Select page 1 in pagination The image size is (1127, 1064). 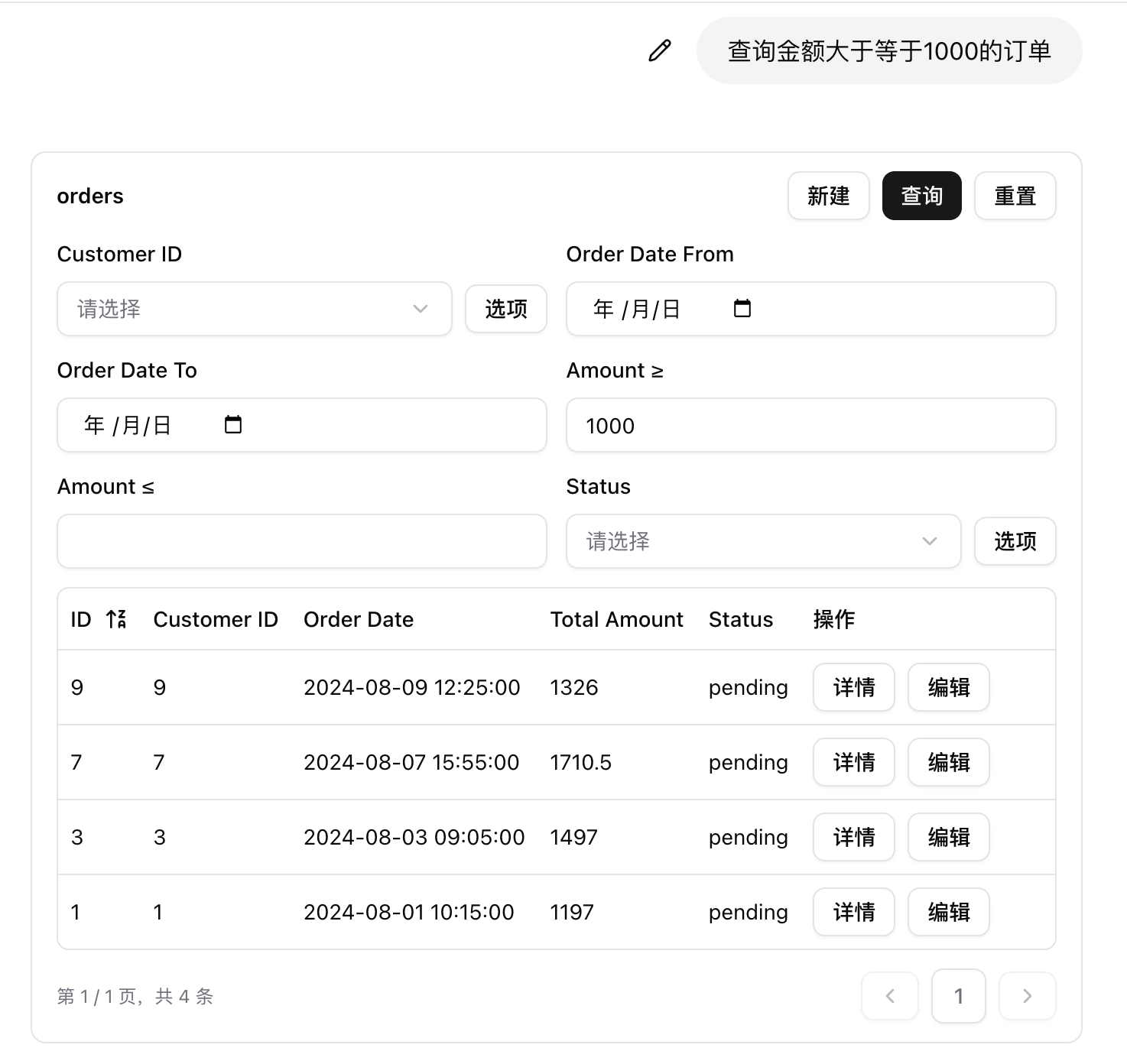pyautogui.click(x=958, y=996)
